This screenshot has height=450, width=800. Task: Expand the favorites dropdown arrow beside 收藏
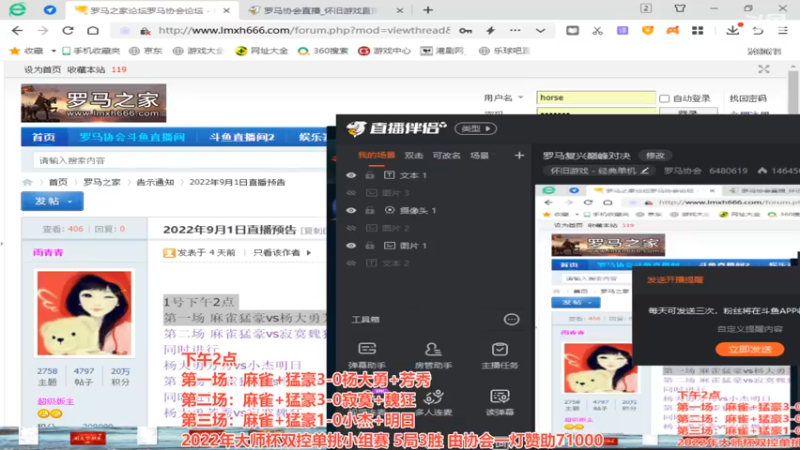click(53, 51)
